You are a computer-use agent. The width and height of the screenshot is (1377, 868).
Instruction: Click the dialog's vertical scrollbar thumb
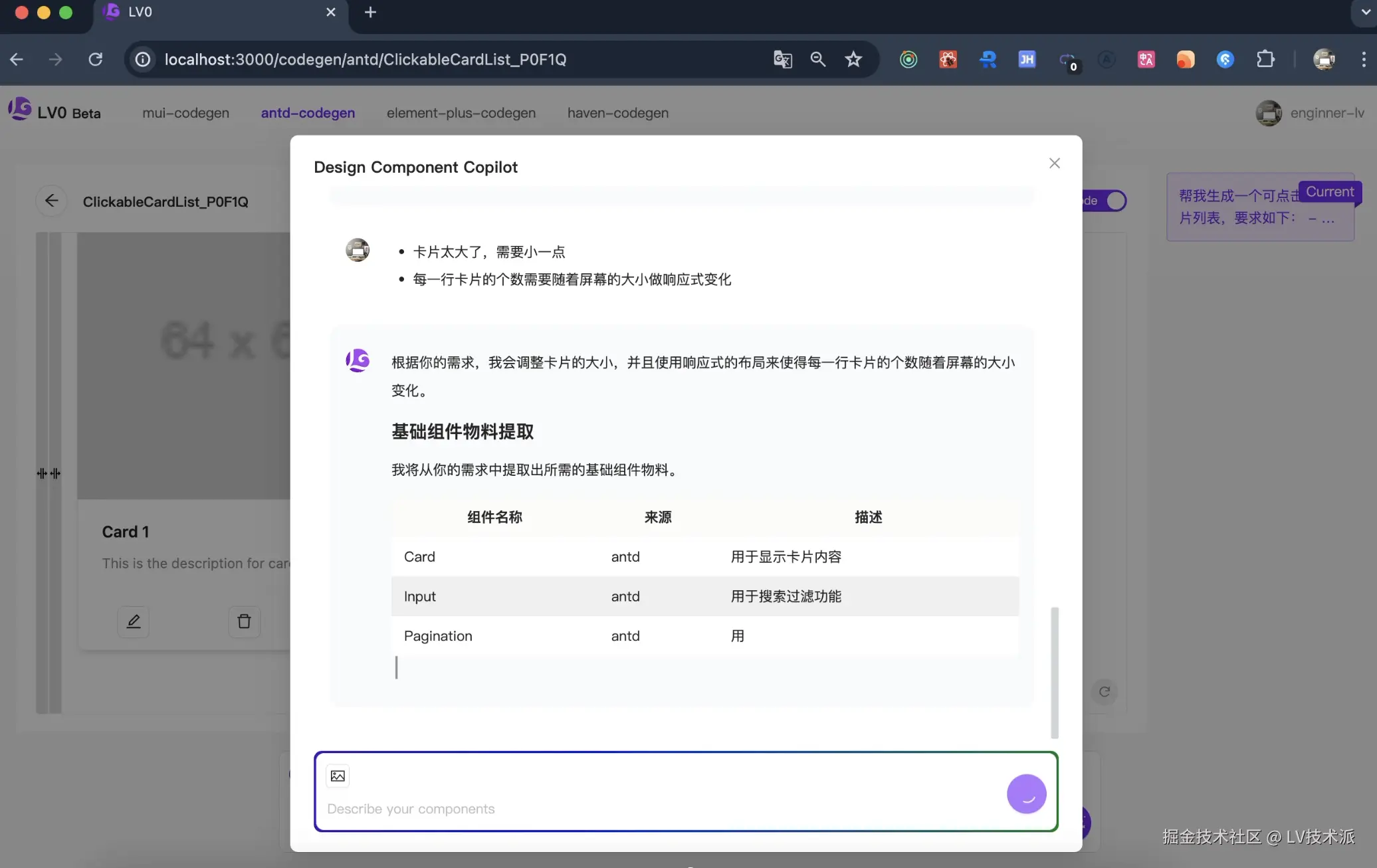tap(1054, 671)
